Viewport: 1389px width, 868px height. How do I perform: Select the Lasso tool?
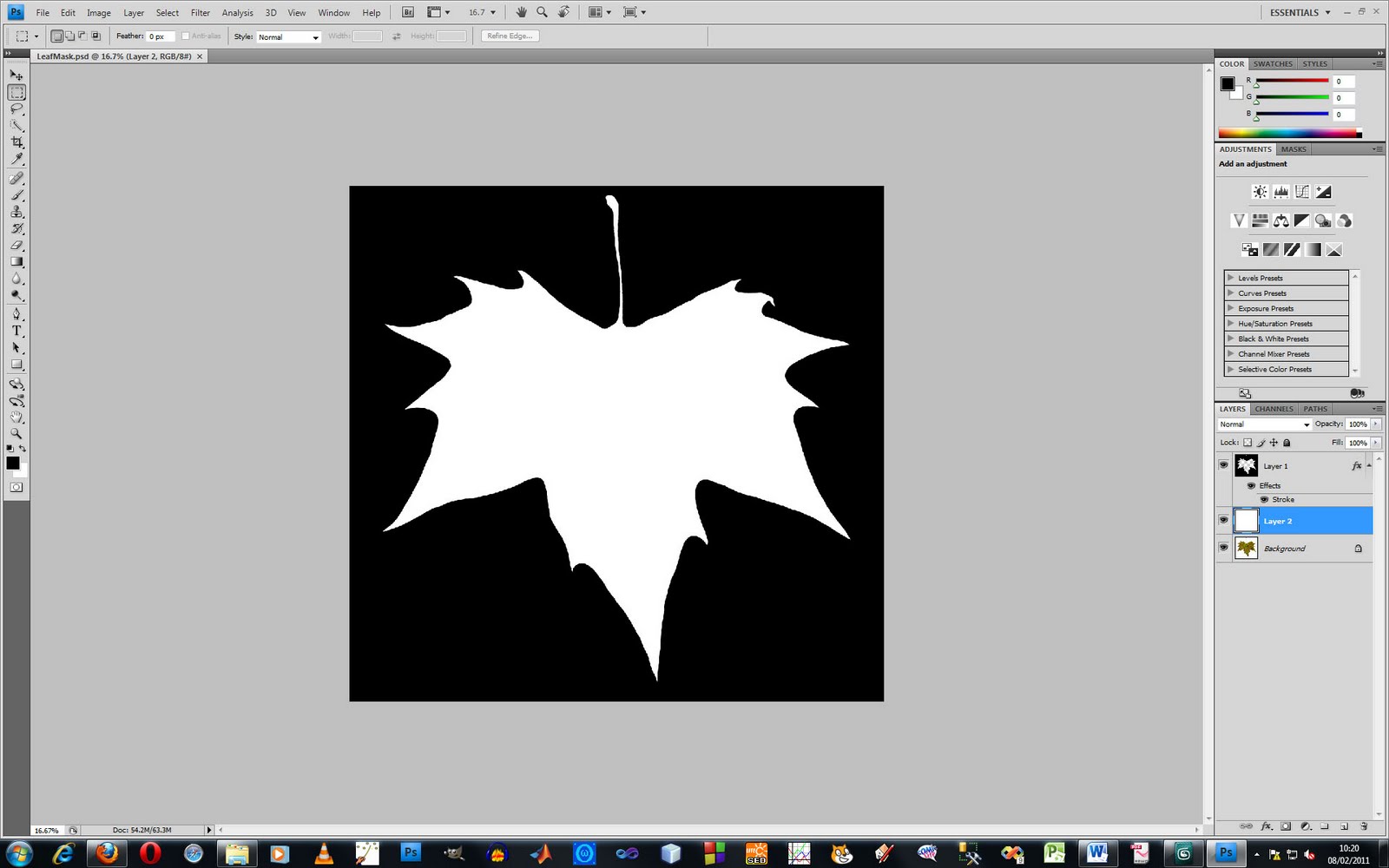(x=16, y=108)
